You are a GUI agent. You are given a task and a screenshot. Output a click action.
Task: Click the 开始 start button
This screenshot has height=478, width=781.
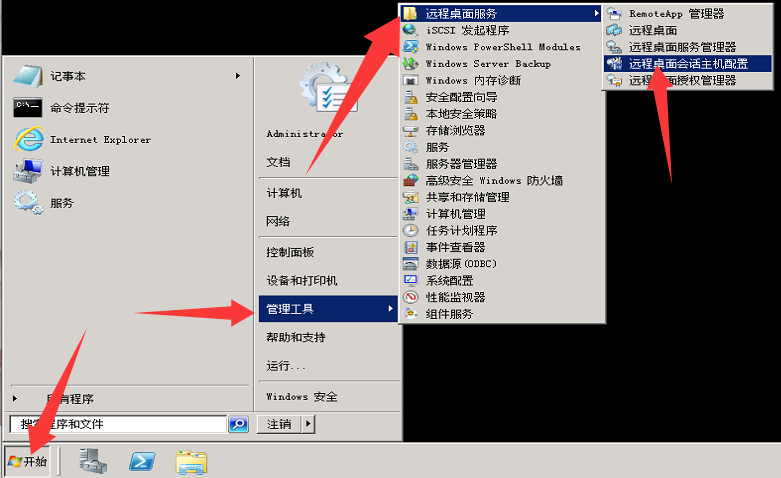[x=27, y=461]
